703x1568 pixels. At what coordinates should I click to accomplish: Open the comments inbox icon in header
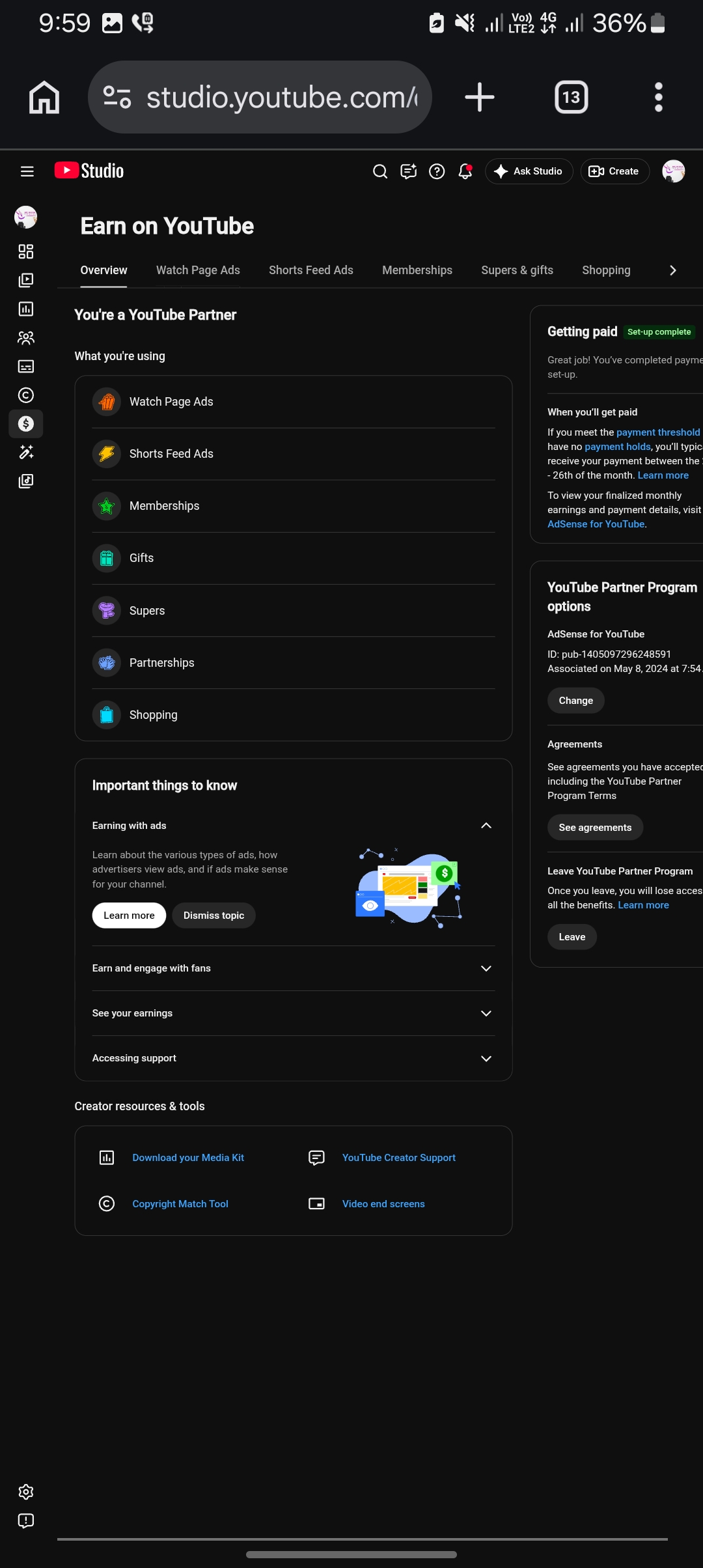coord(408,171)
